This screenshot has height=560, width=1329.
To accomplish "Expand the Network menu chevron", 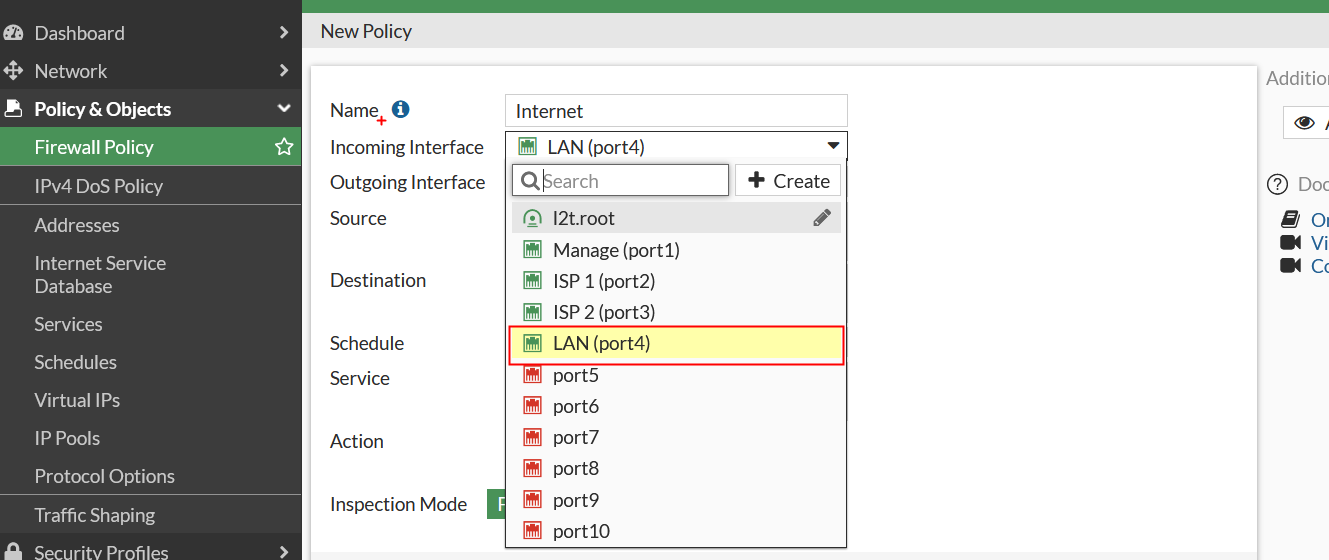I will tap(284, 71).
